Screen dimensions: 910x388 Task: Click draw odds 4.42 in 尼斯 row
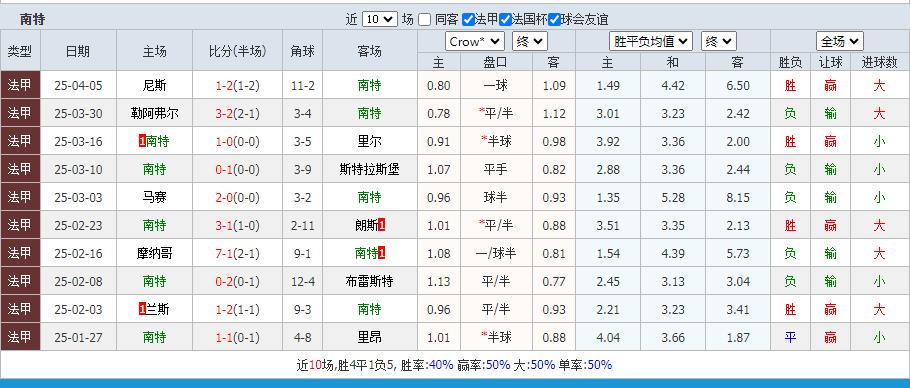(673, 86)
